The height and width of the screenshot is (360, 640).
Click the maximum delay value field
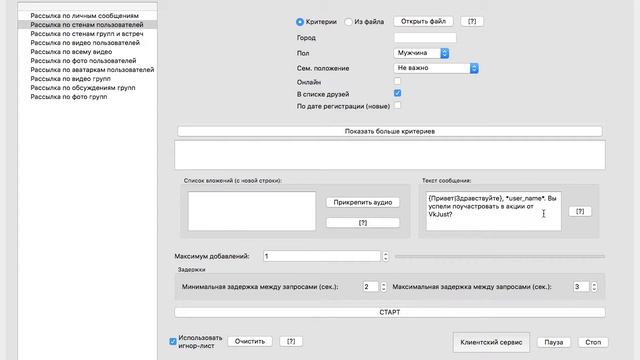pyautogui.click(x=581, y=287)
